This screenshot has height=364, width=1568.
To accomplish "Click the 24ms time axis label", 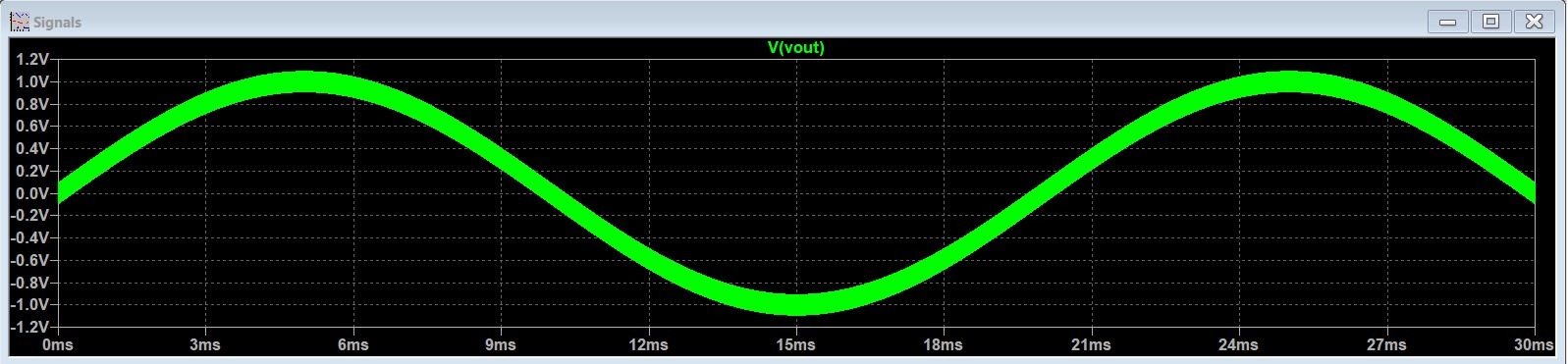I will 1239,344.
